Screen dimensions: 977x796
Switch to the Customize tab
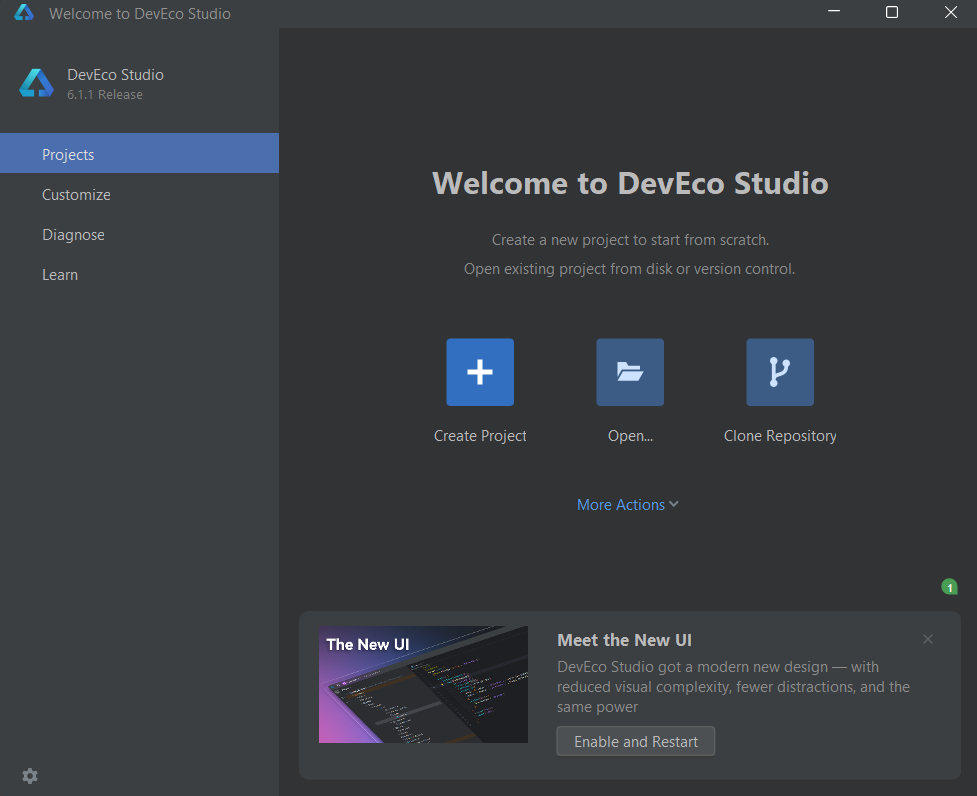pyautogui.click(x=140, y=194)
